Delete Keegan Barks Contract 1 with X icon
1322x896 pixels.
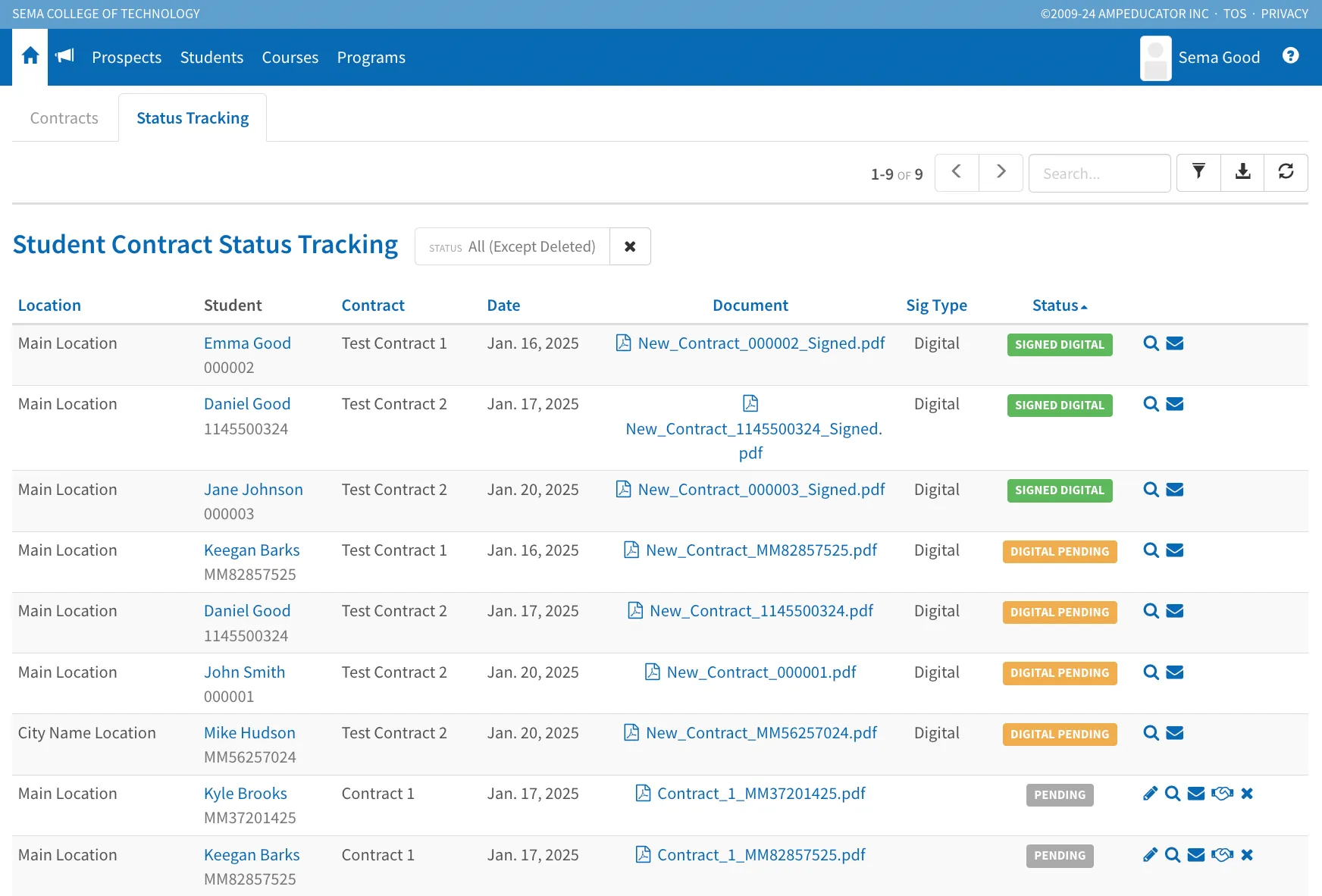(1247, 855)
